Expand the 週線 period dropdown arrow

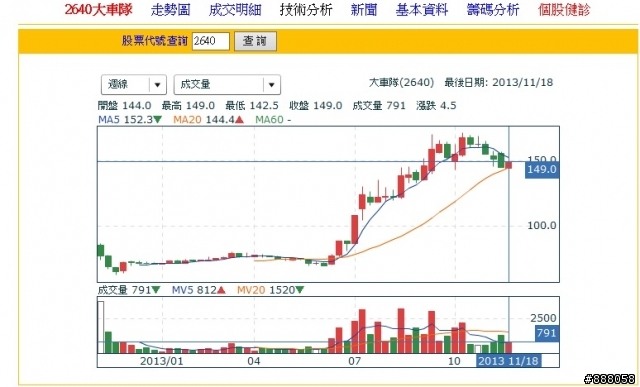click(x=158, y=85)
